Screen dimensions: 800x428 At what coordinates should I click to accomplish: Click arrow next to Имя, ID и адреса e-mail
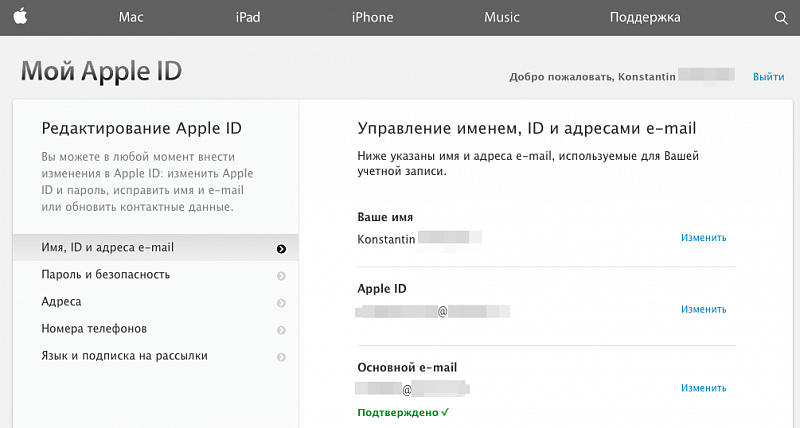[x=282, y=248]
